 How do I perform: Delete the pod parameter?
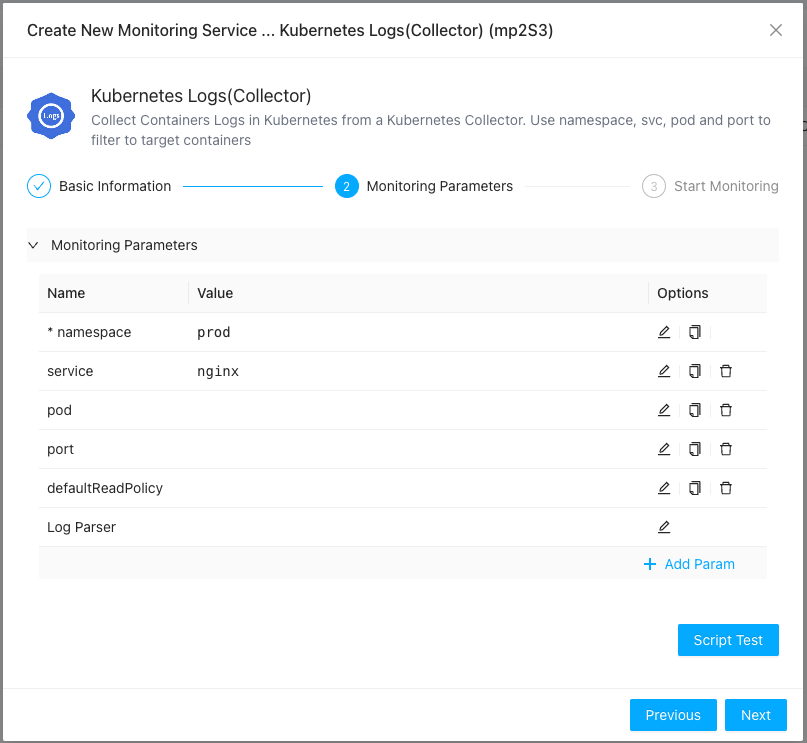tap(726, 410)
